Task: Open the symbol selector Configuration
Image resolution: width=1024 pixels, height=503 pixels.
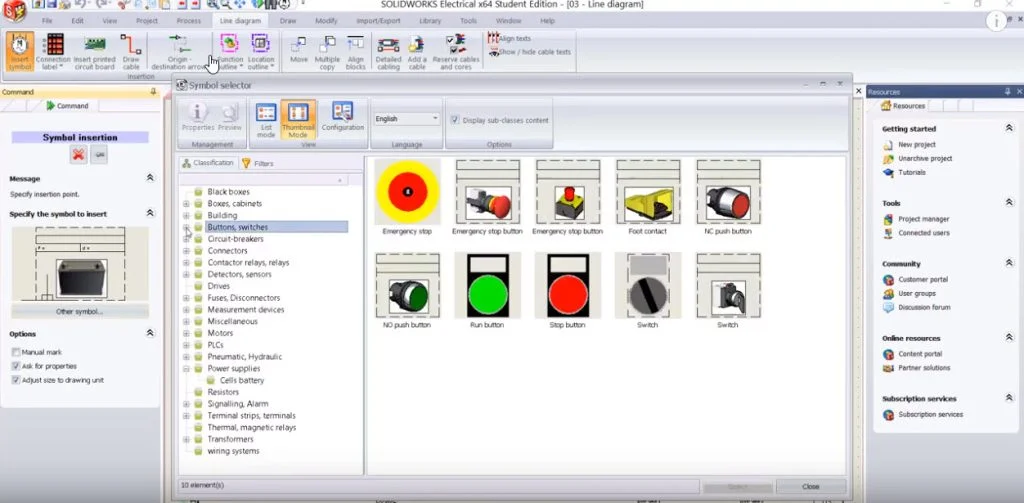Action: click(342, 118)
